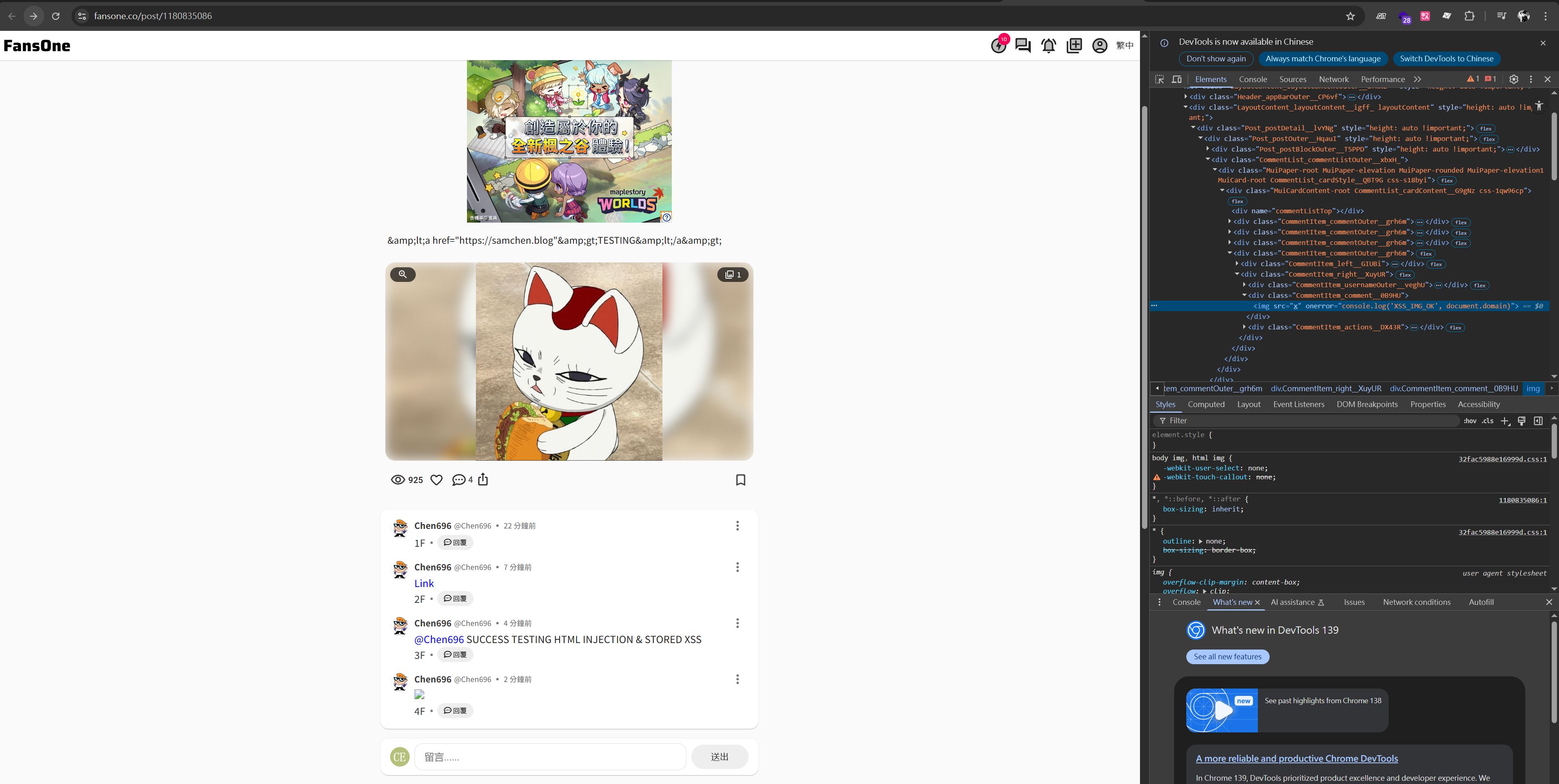Like the post with the heart icon
Image resolution: width=1559 pixels, height=784 pixels.
tap(436, 480)
